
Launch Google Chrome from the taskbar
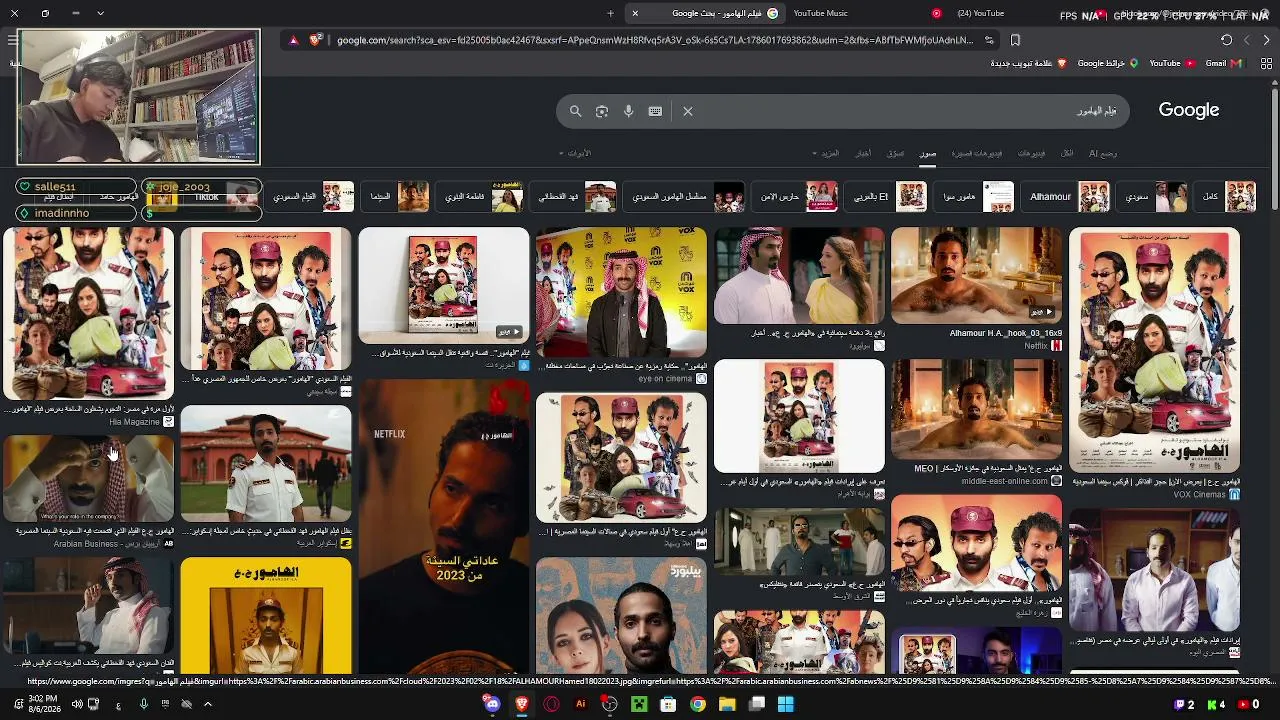(698, 704)
